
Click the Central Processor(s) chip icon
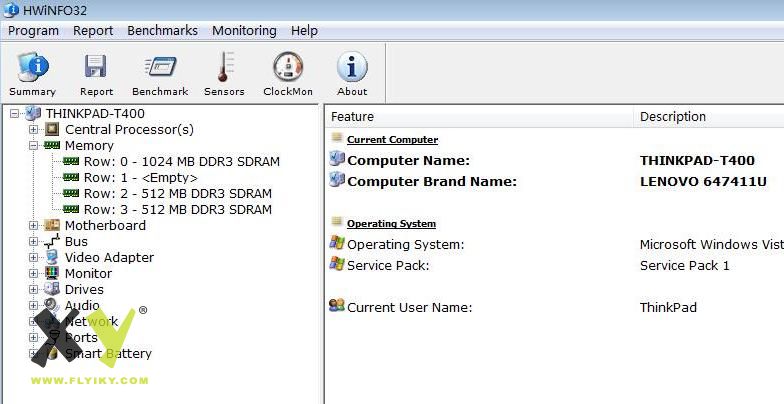(52, 130)
